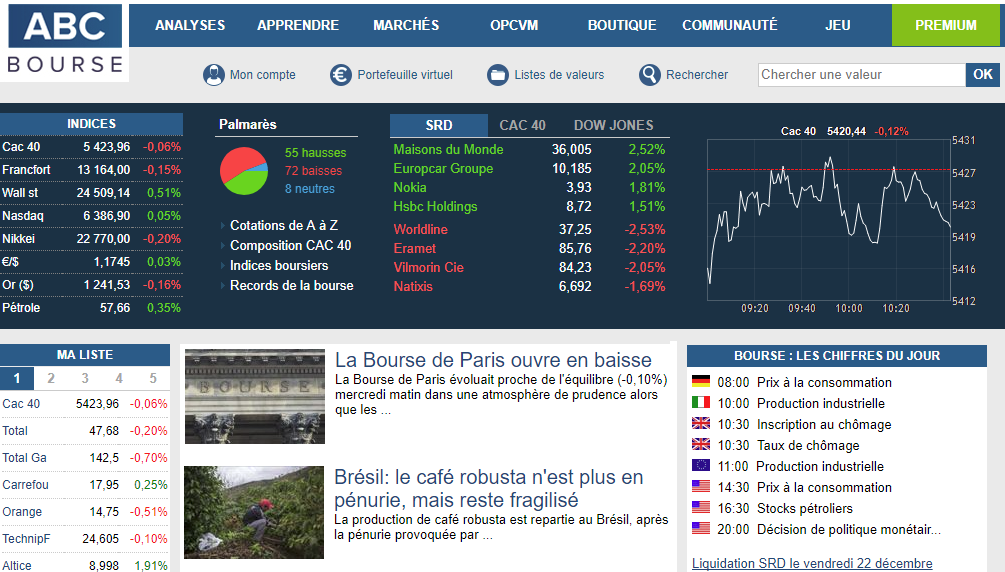Open Worldline stock quote

420,229
